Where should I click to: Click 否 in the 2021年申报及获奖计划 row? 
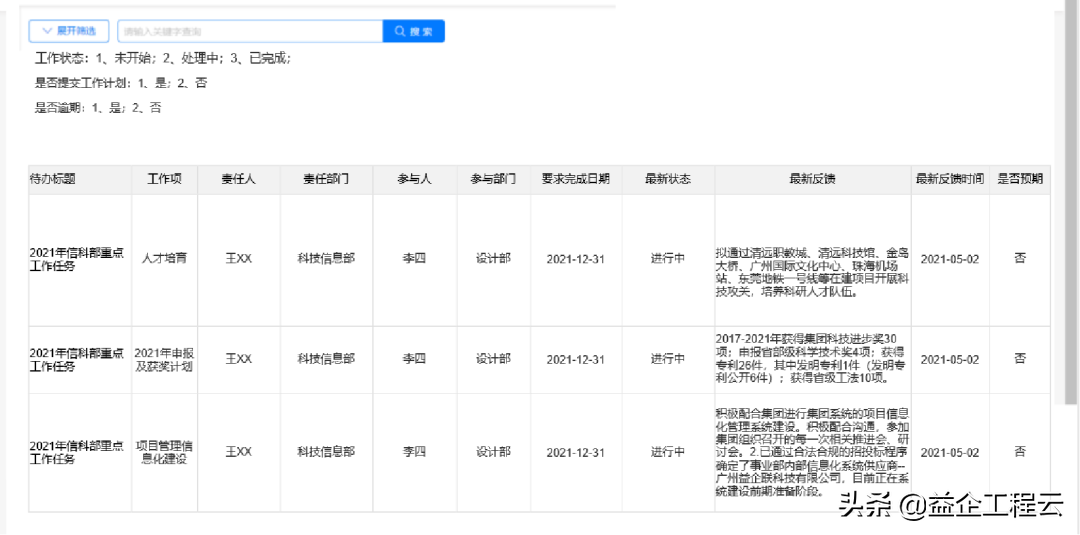tap(1020, 359)
